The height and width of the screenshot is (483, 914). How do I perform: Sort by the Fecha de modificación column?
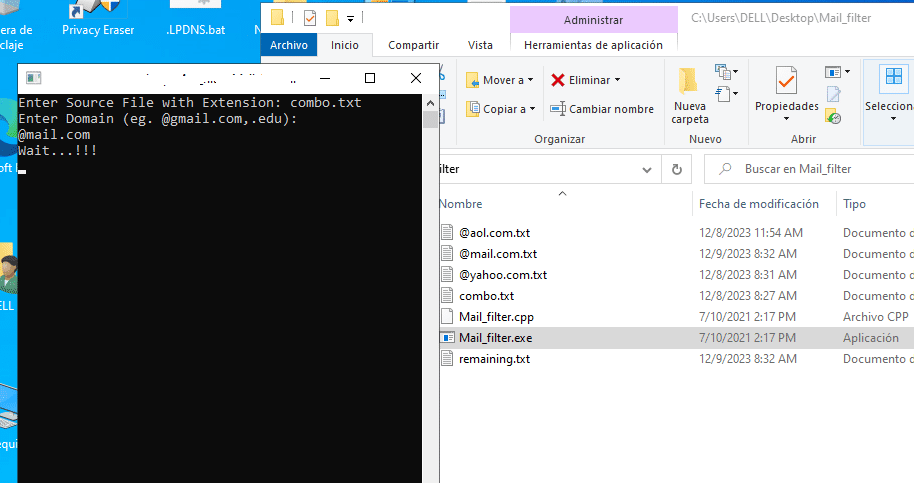point(758,204)
